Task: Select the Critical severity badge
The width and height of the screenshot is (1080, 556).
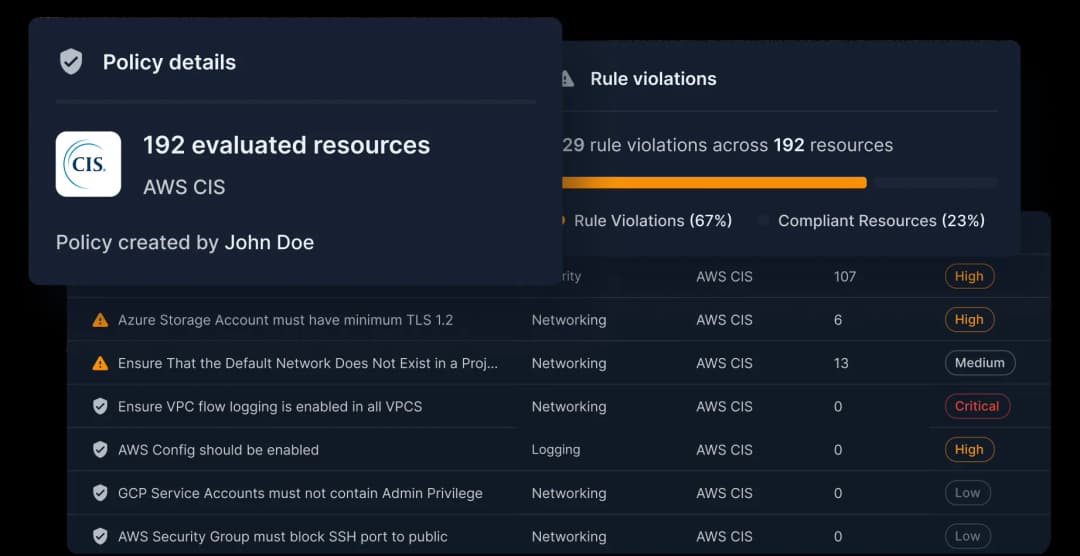Action: [976, 406]
